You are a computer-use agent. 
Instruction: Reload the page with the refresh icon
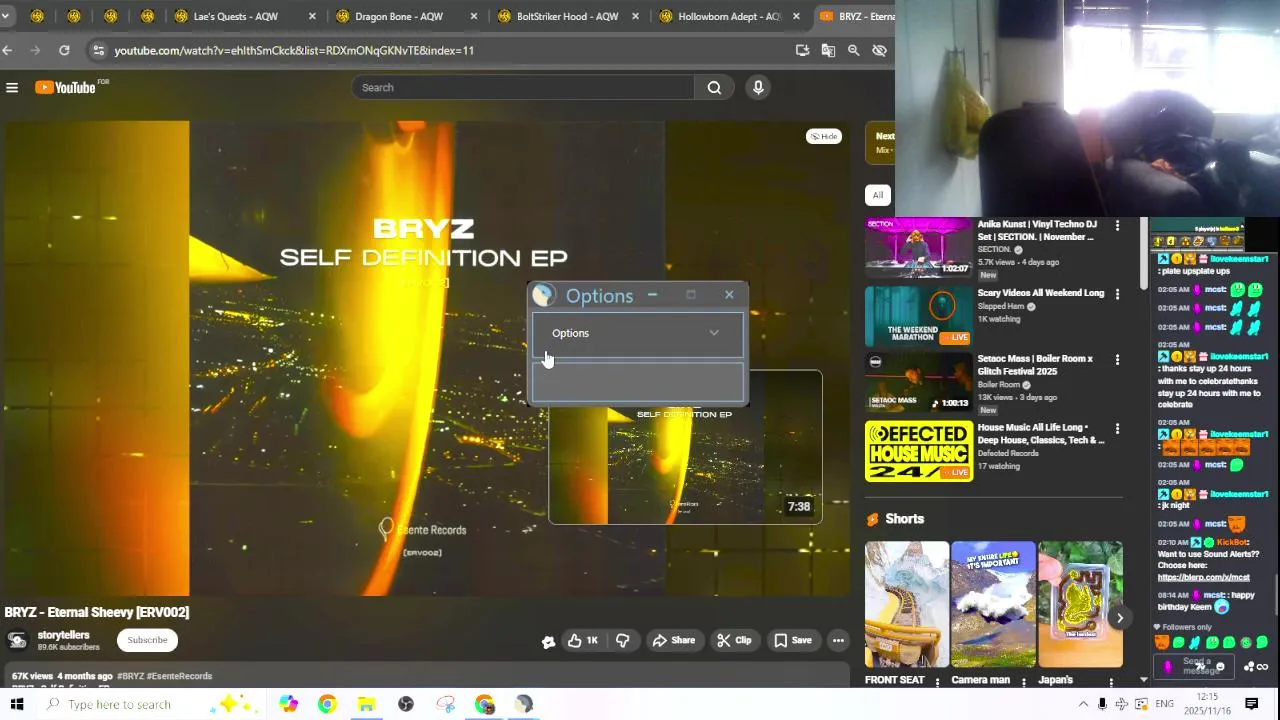64,50
